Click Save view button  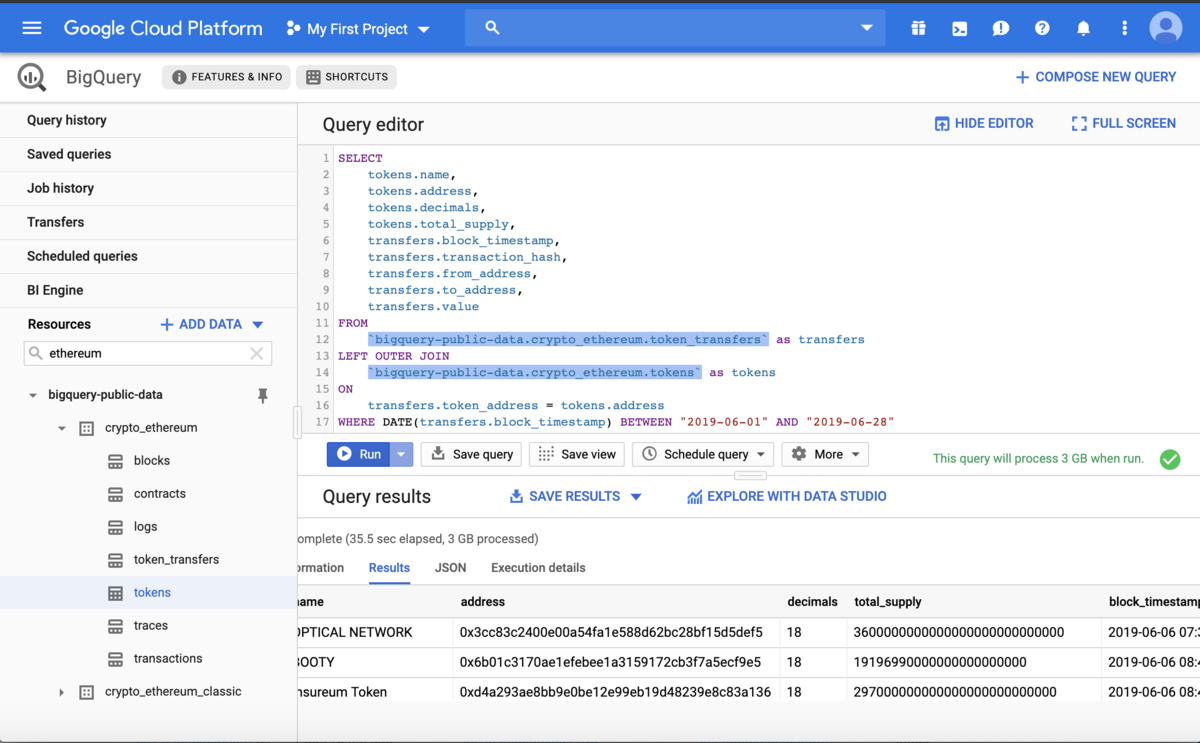pos(577,454)
